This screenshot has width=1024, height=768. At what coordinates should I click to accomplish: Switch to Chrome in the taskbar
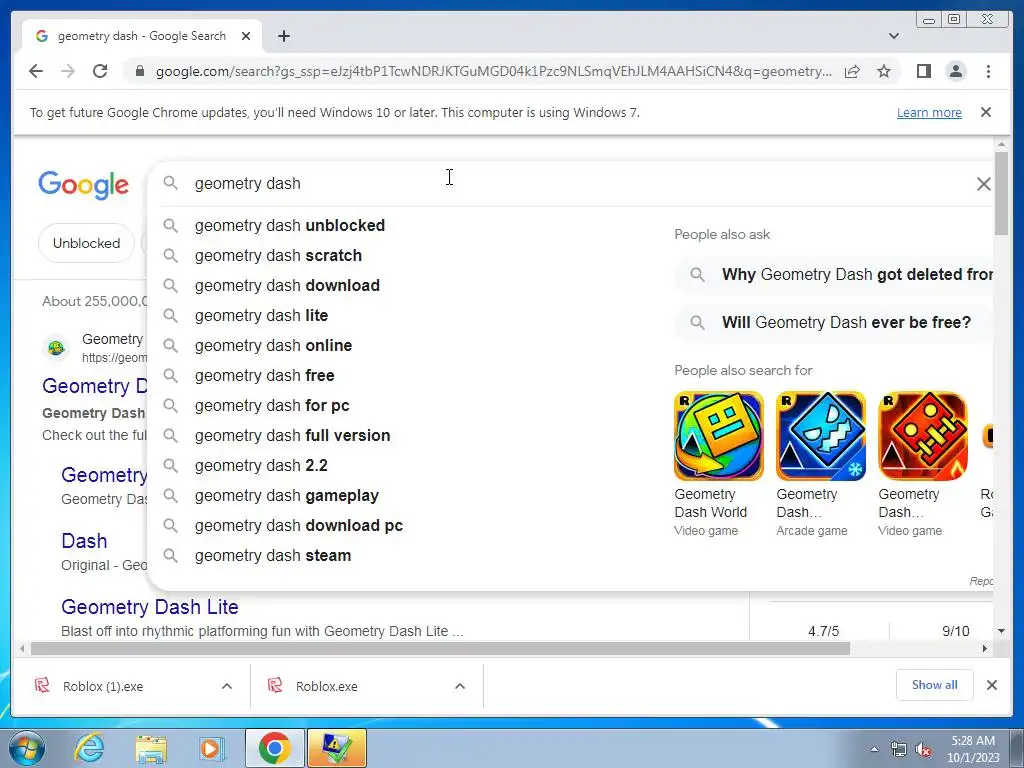tap(274, 748)
